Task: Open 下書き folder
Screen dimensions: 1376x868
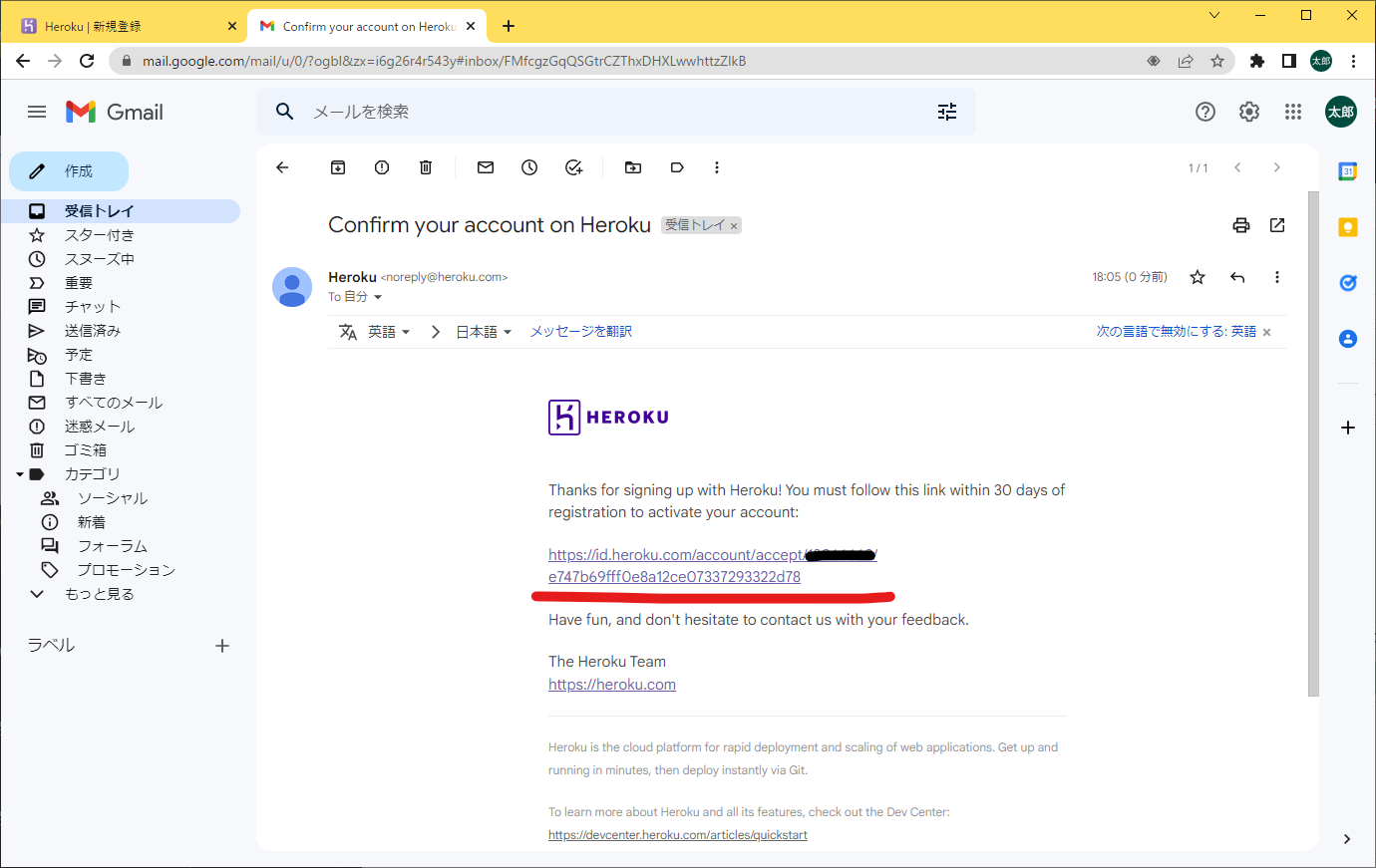Action: pyautogui.click(x=85, y=379)
